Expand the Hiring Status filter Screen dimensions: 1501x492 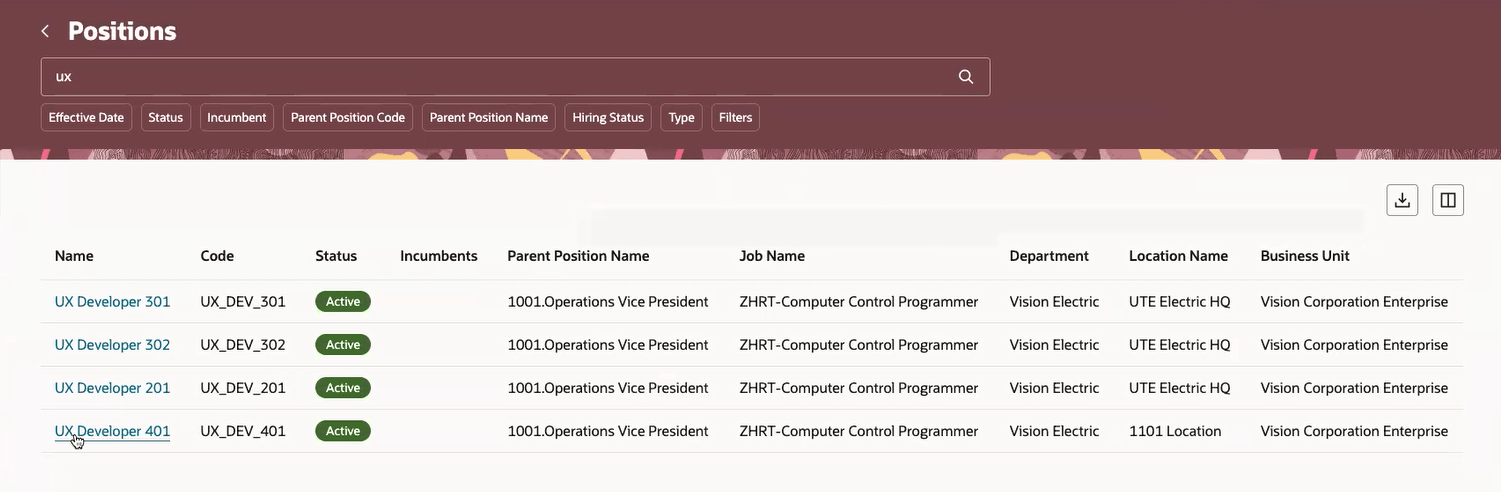[x=608, y=117]
